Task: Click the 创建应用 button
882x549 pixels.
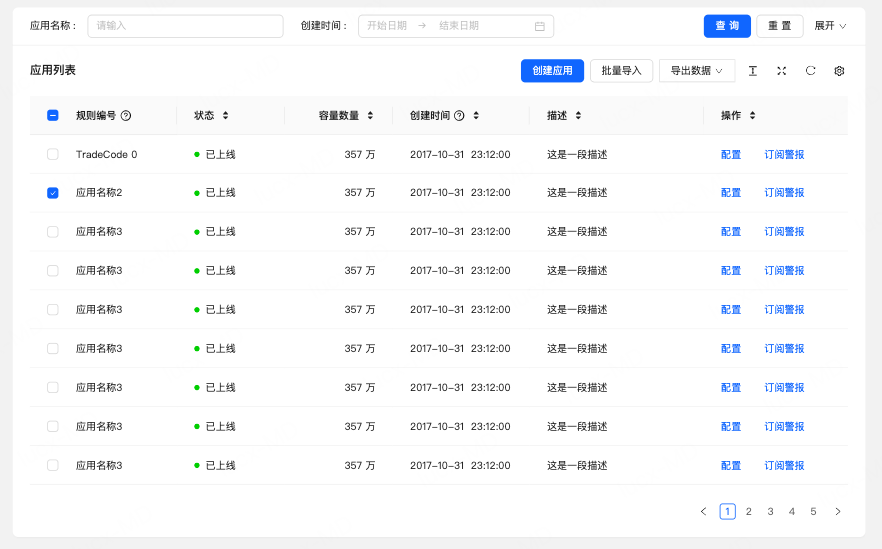Action: 552,71
